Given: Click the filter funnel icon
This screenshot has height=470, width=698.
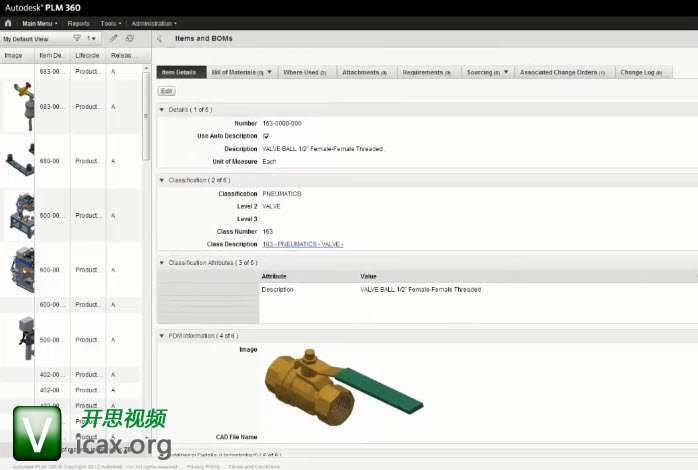Looking at the screenshot, I should point(77,38).
